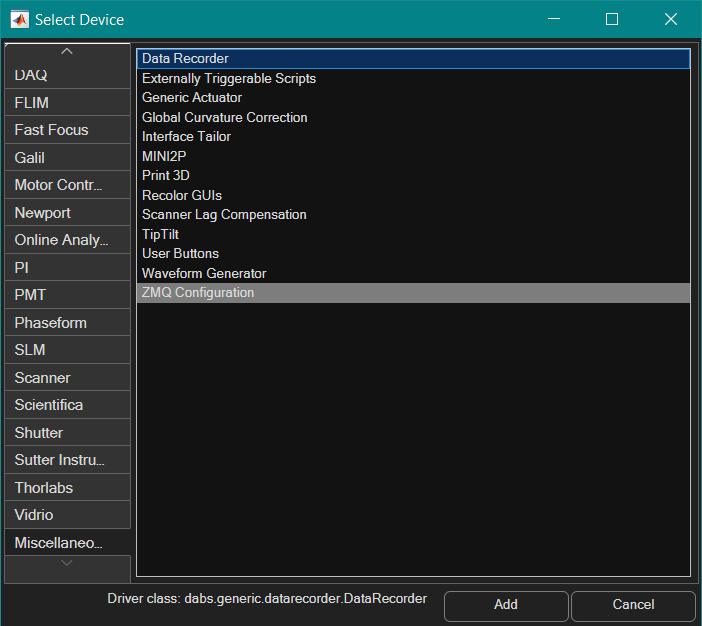This screenshot has height=626, width=702.
Task: Switch to the Fast Focus category
Action: [68, 130]
